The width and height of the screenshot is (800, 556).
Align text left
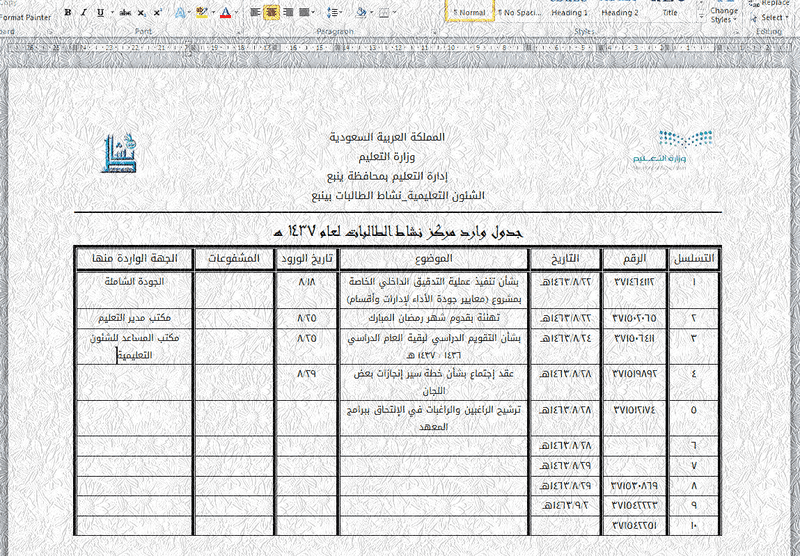pos(256,12)
